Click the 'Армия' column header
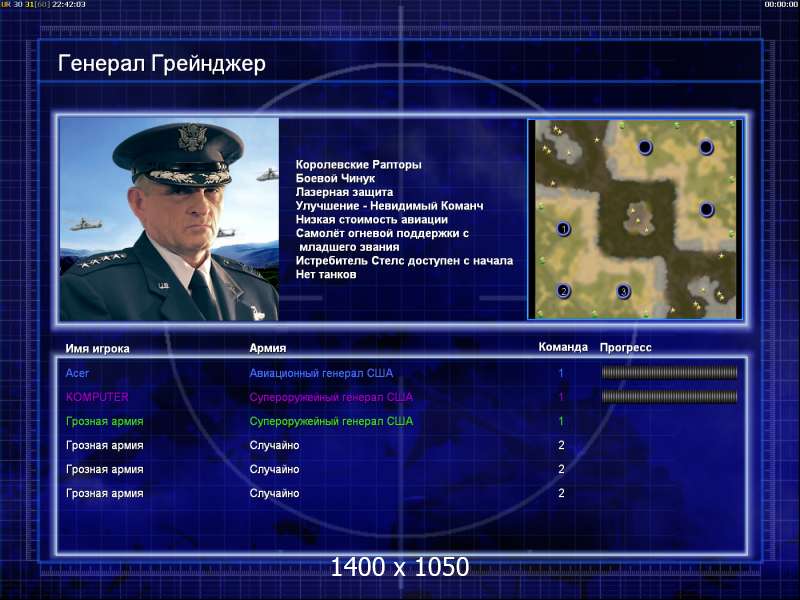800x600 pixels. 268,348
